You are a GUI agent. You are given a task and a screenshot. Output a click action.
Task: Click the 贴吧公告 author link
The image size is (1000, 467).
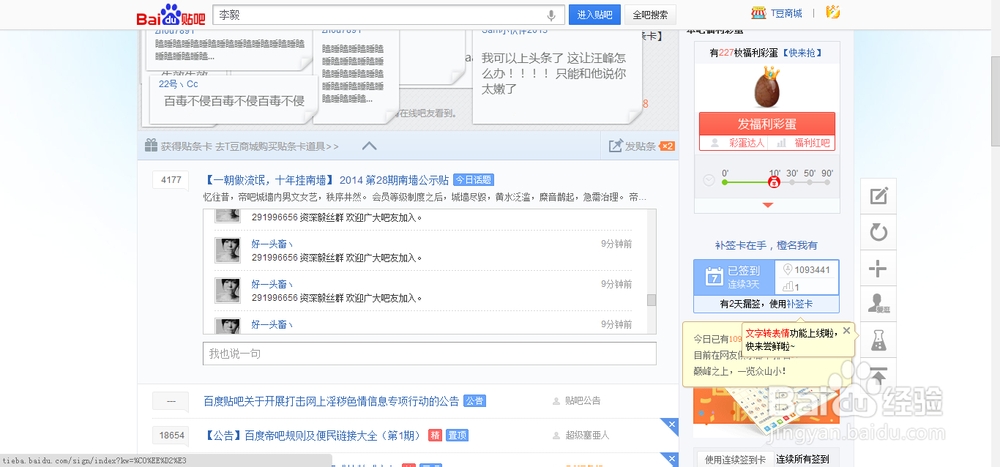click(x=583, y=401)
